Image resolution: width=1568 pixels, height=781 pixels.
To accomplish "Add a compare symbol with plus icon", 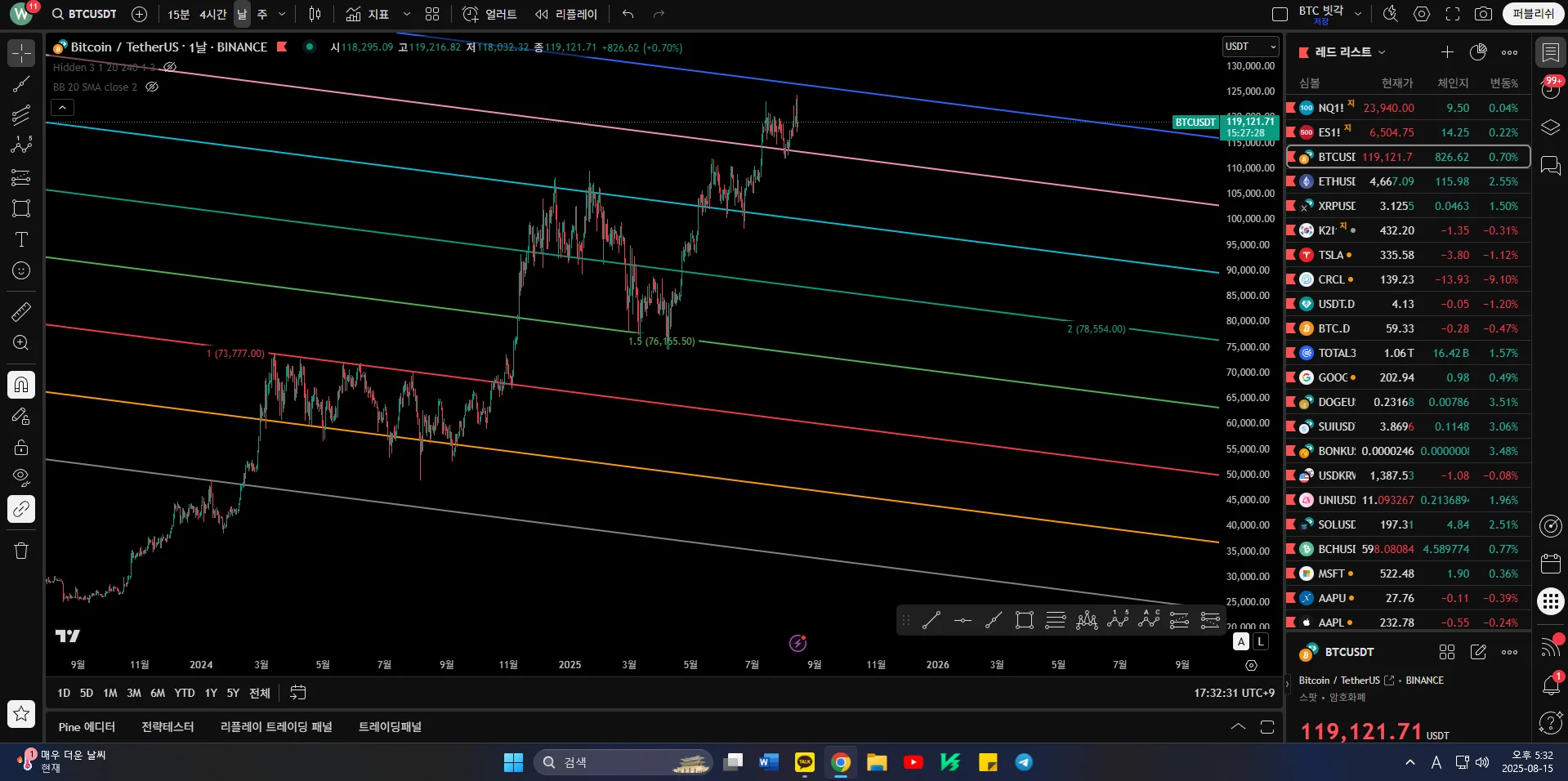I will point(140,14).
